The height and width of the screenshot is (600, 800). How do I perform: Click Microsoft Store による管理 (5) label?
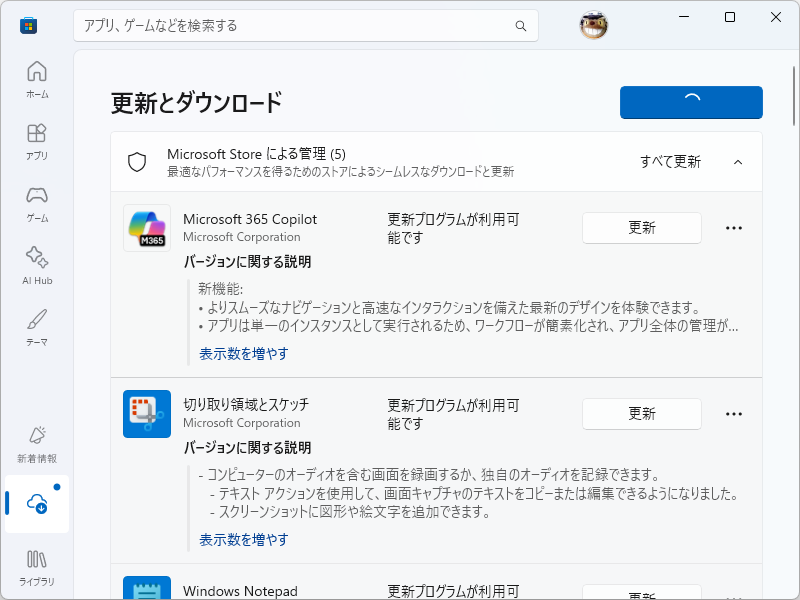(x=256, y=154)
